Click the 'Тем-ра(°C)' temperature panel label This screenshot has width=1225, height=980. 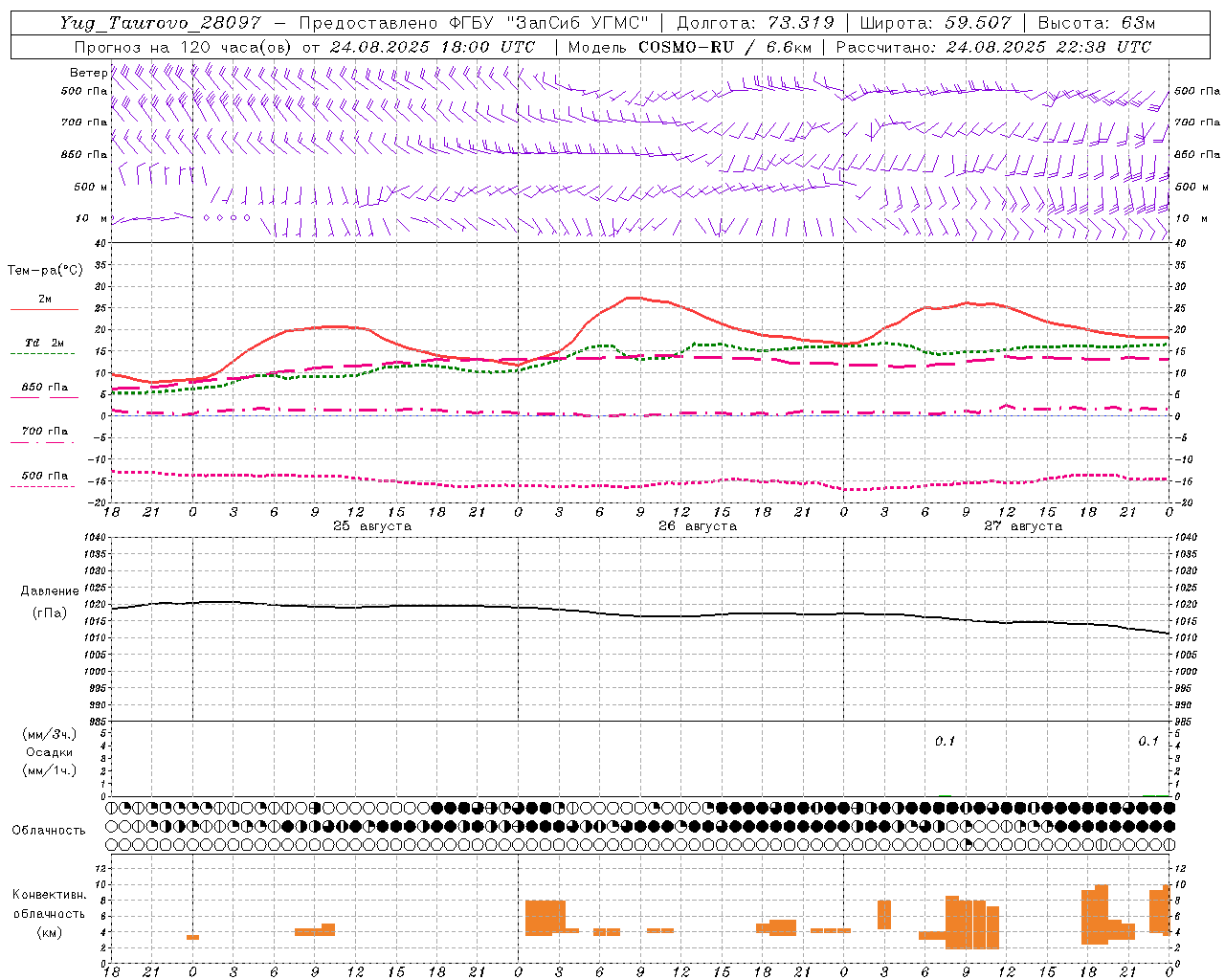pyautogui.click(x=45, y=271)
